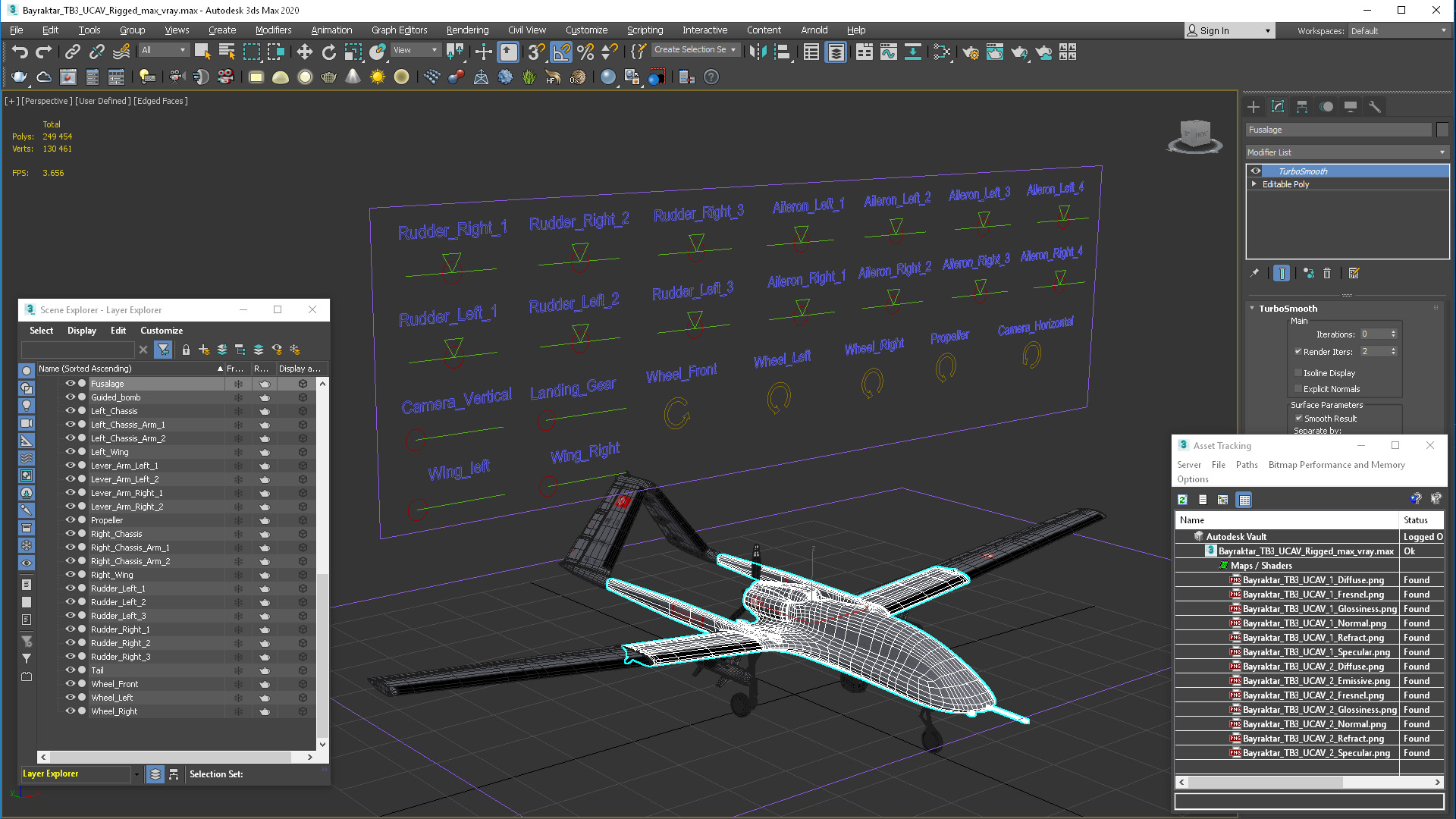Toggle the Percent Snap icon
The image size is (1456, 819).
tap(585, 52)
